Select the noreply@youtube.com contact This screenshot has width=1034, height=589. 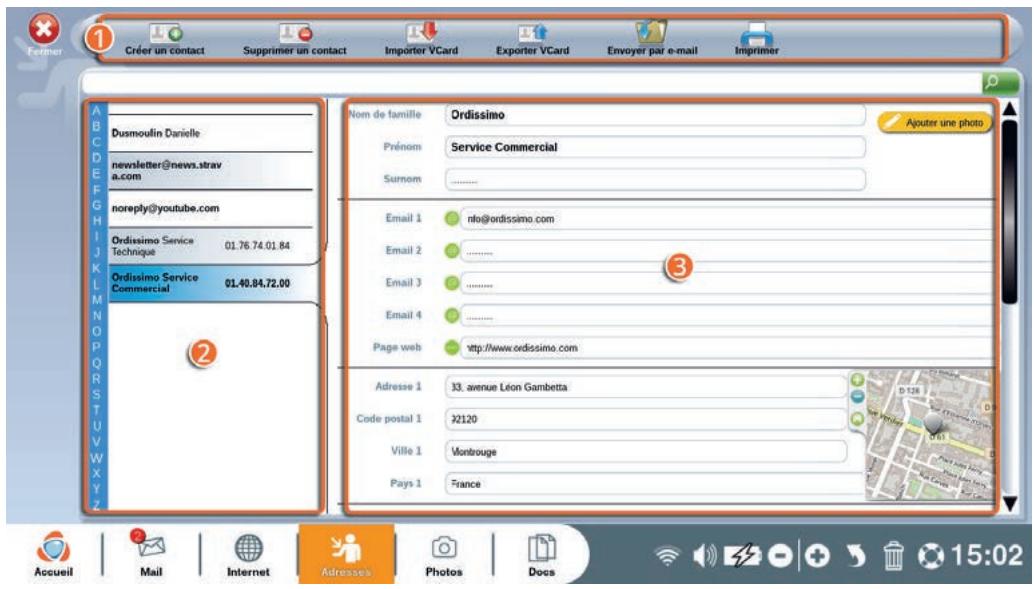pyautogui.click(x=210, y=208)
